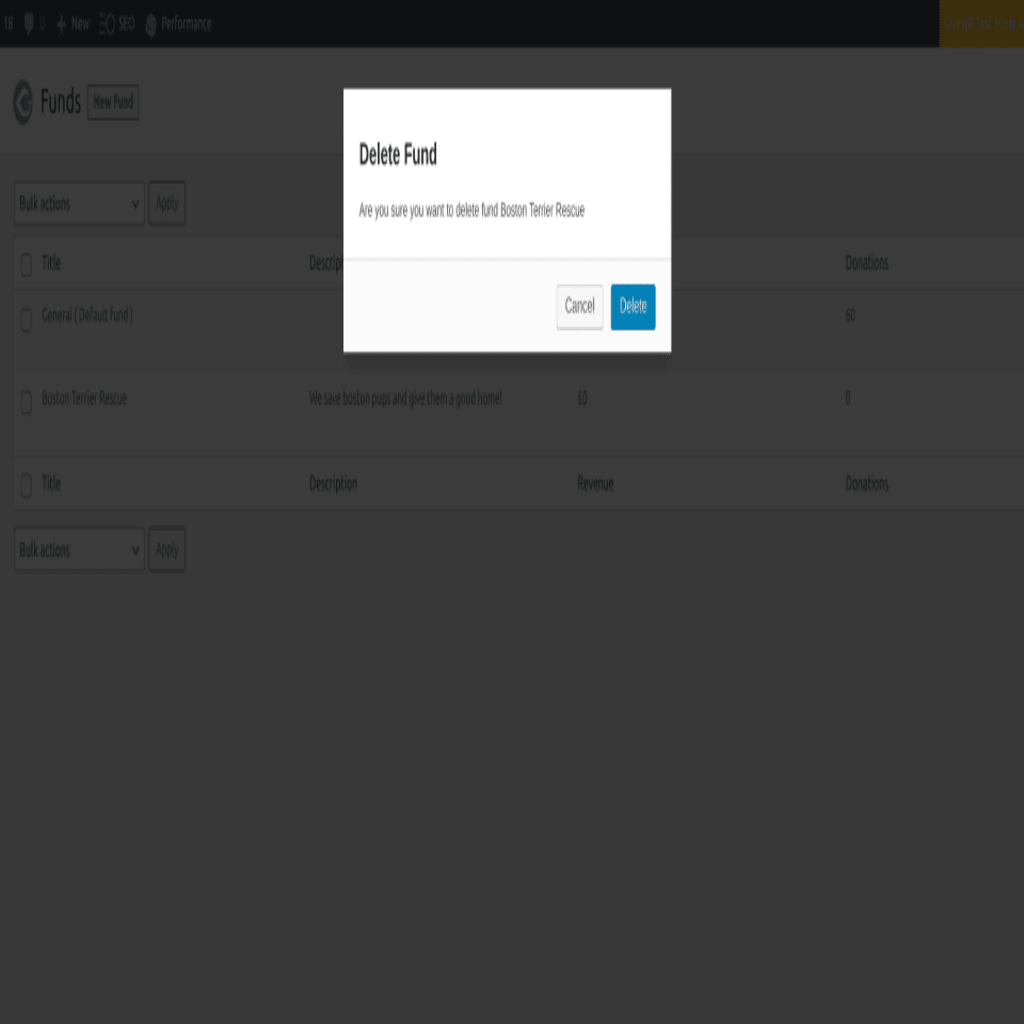This screenshot has height=1024, width=1024.
Task: Click the Delete Fund dialog heading
Action: tap(398, 155)
